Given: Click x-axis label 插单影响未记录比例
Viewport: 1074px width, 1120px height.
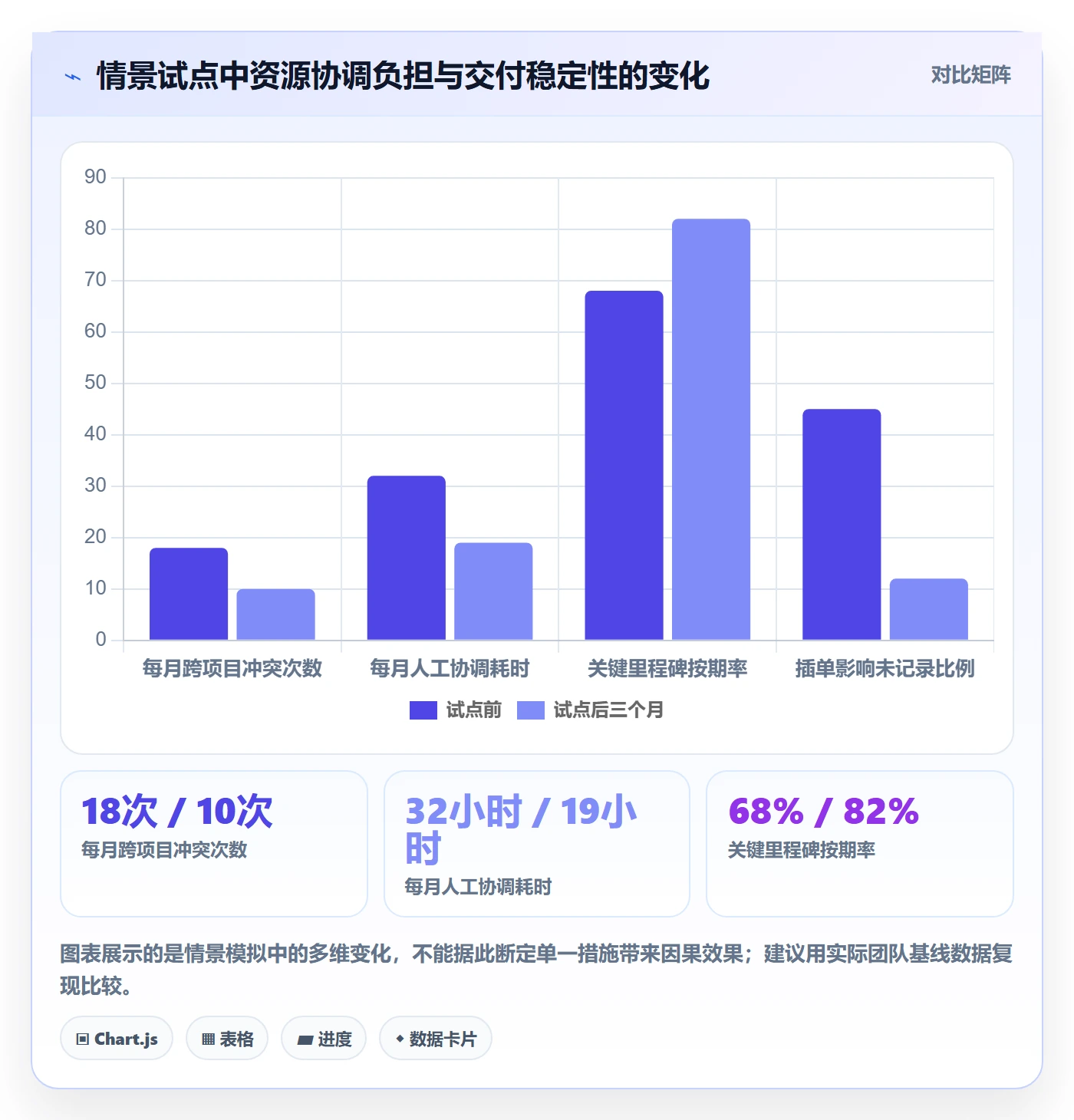Looking at the screenshot, I should 885,668.
